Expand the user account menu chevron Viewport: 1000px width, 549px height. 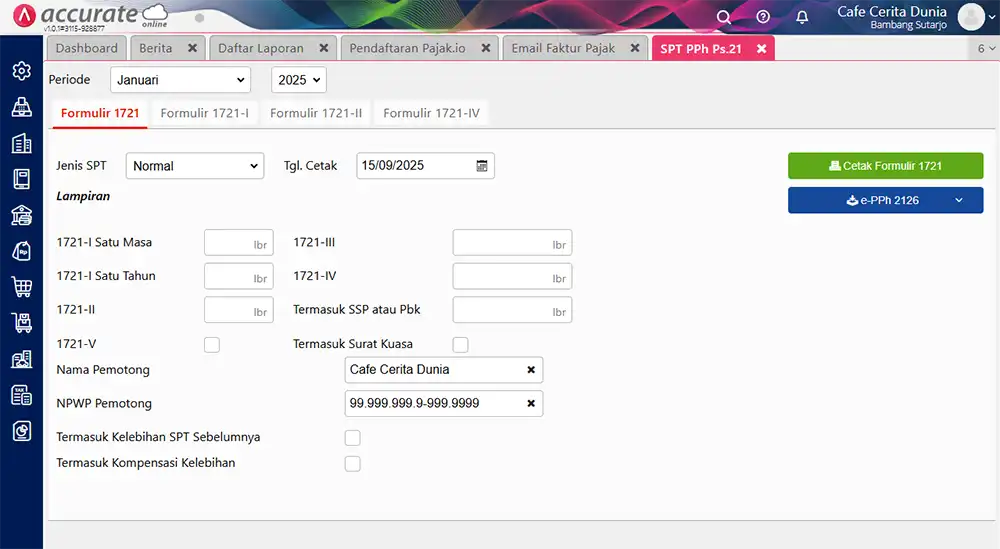coord(992,18)
